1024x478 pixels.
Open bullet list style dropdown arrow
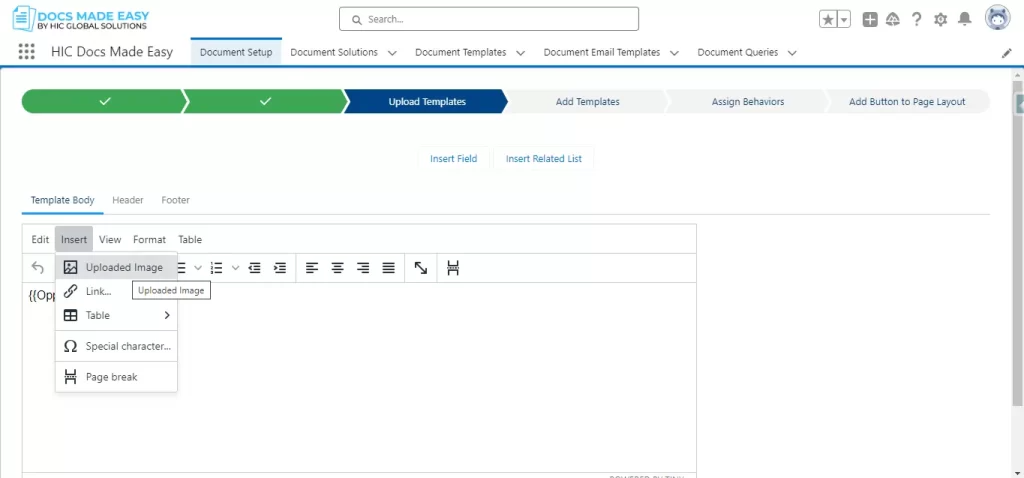(x=198, y=268)
